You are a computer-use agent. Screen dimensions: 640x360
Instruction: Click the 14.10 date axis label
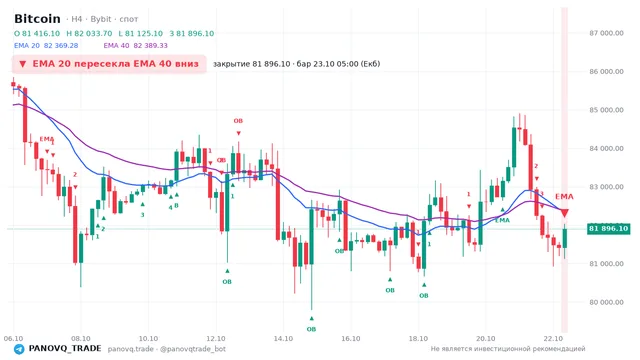(x=283, y=339)
